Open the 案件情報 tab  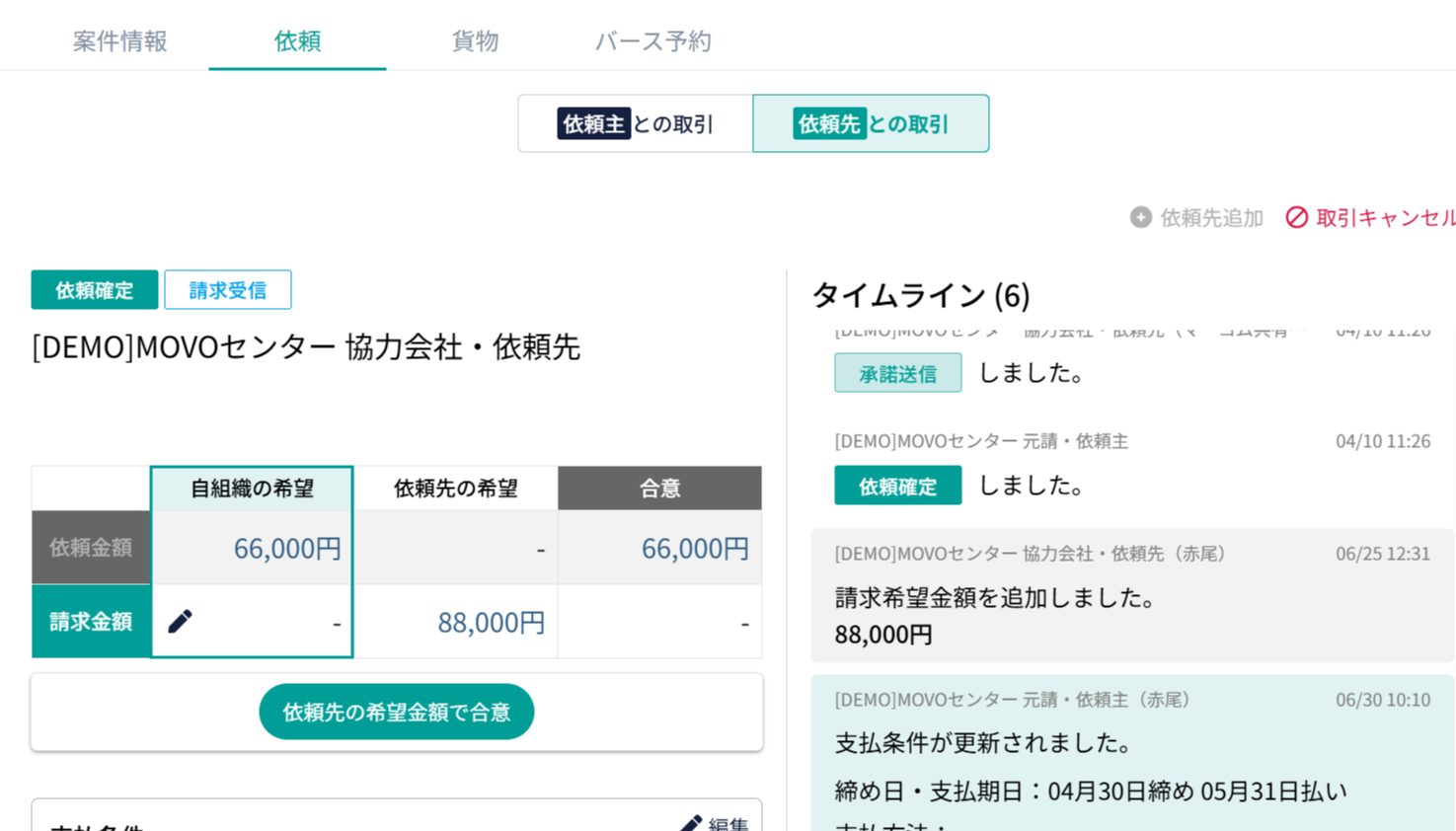pos(119,40)
